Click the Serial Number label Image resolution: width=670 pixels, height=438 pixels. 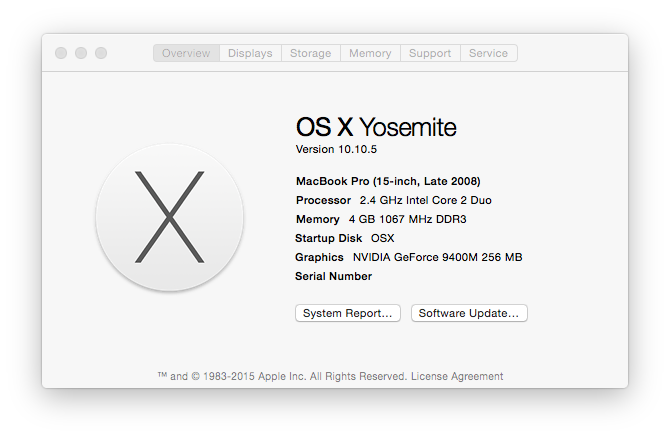pos(333,276)
